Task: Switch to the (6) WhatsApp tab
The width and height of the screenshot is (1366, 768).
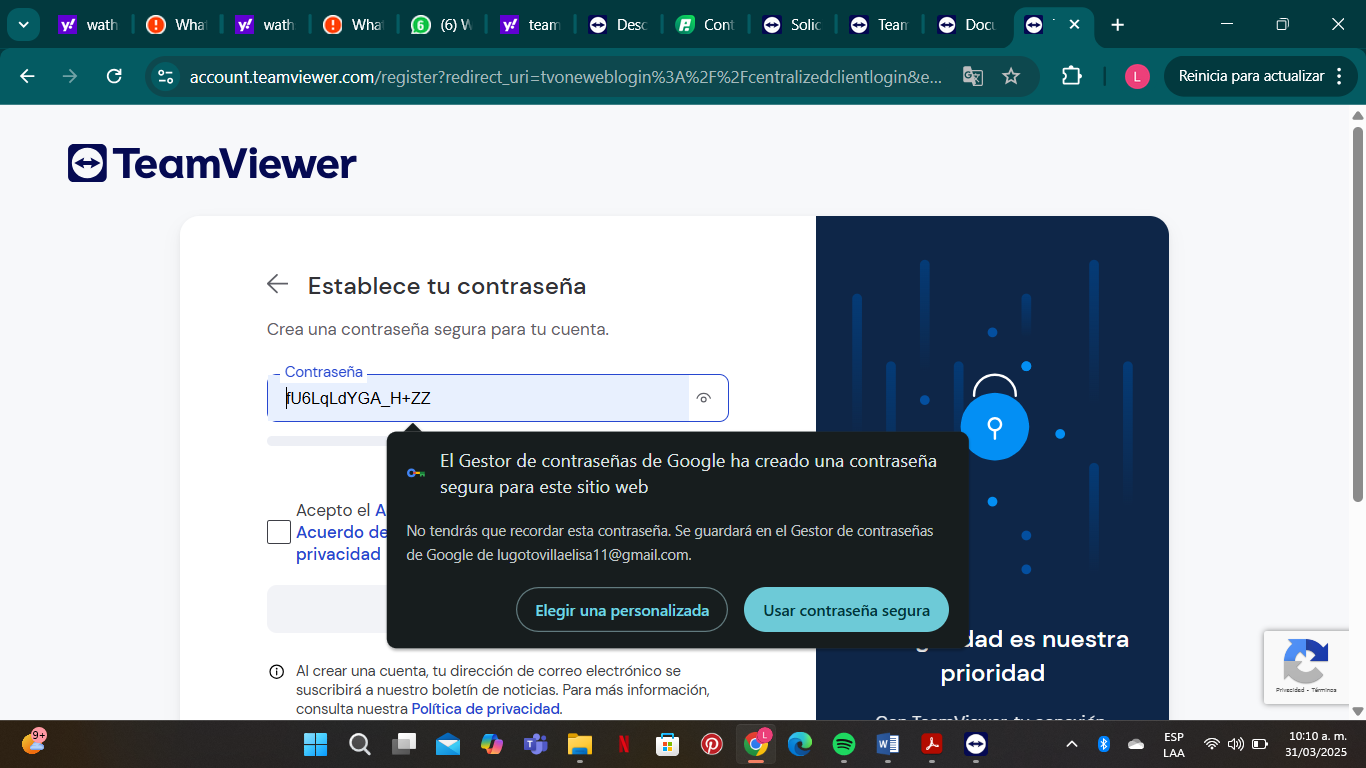Action: coord(442,25)
